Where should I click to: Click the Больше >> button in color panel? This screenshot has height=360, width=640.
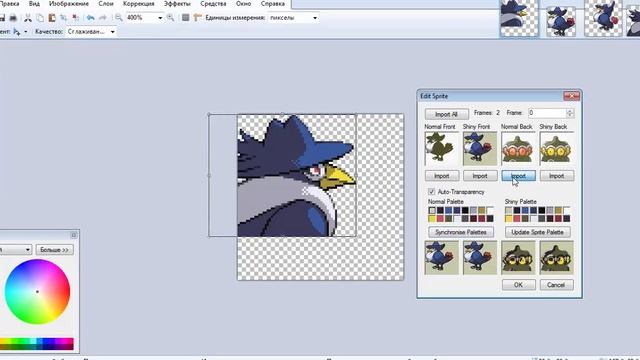coord(54,249)
